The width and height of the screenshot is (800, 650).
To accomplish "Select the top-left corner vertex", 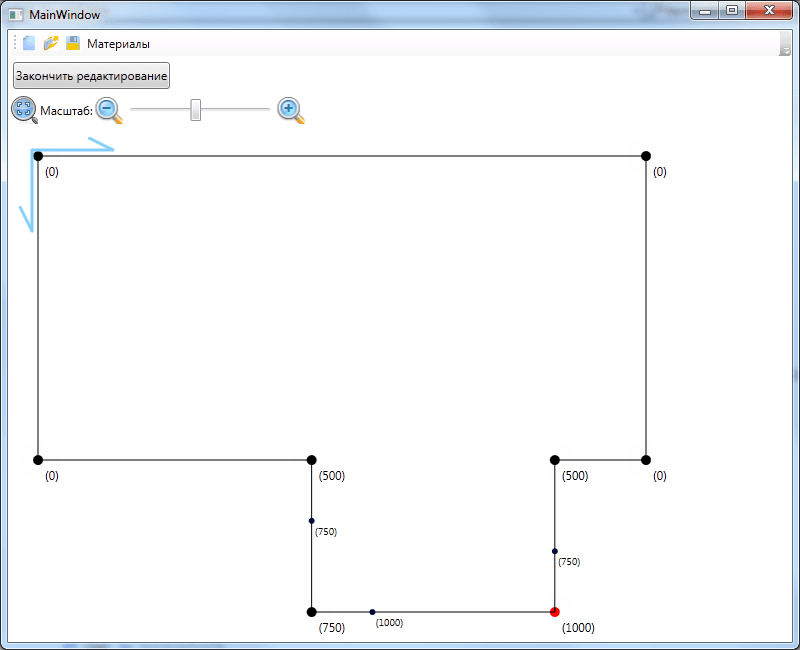I will click(38, 156).
